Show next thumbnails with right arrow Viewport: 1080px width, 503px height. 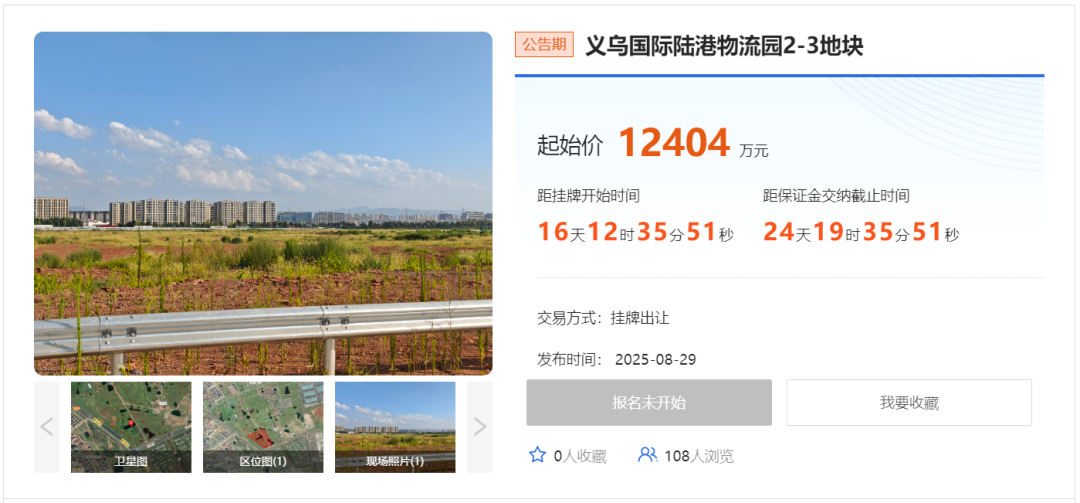click(479, 427)
